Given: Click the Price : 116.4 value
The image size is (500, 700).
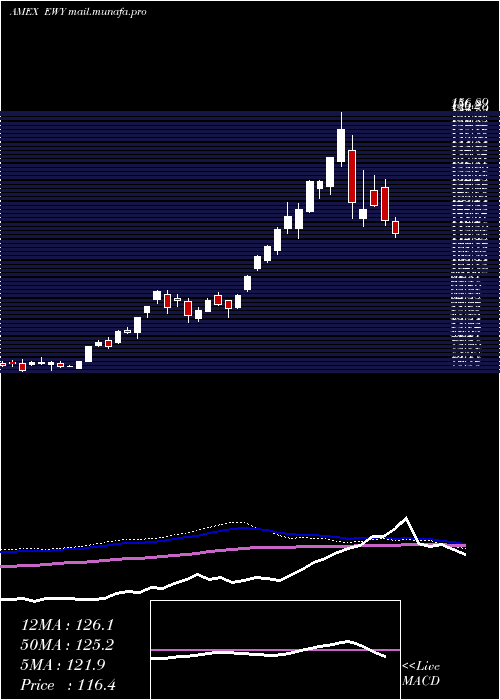Looking at the screenshot, I should [68, 685].
